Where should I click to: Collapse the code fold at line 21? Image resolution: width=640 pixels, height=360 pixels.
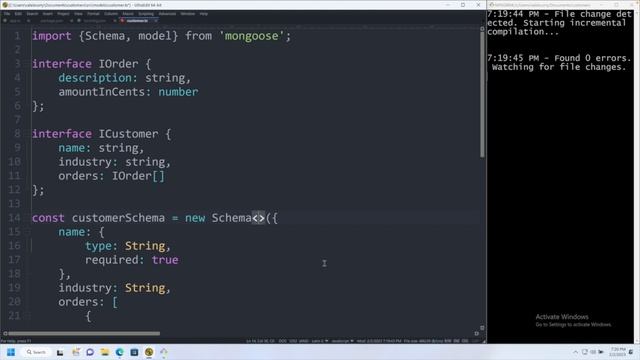coord(28,316)
